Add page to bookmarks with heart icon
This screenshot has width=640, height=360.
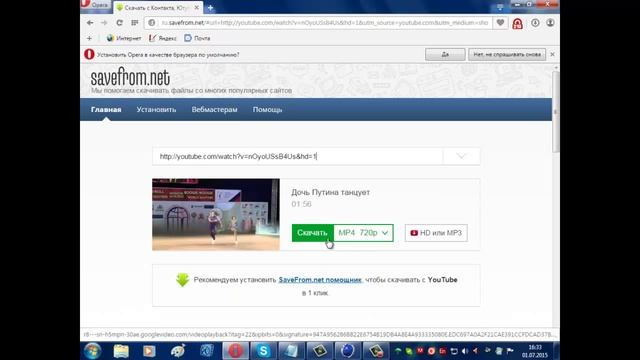500,23
